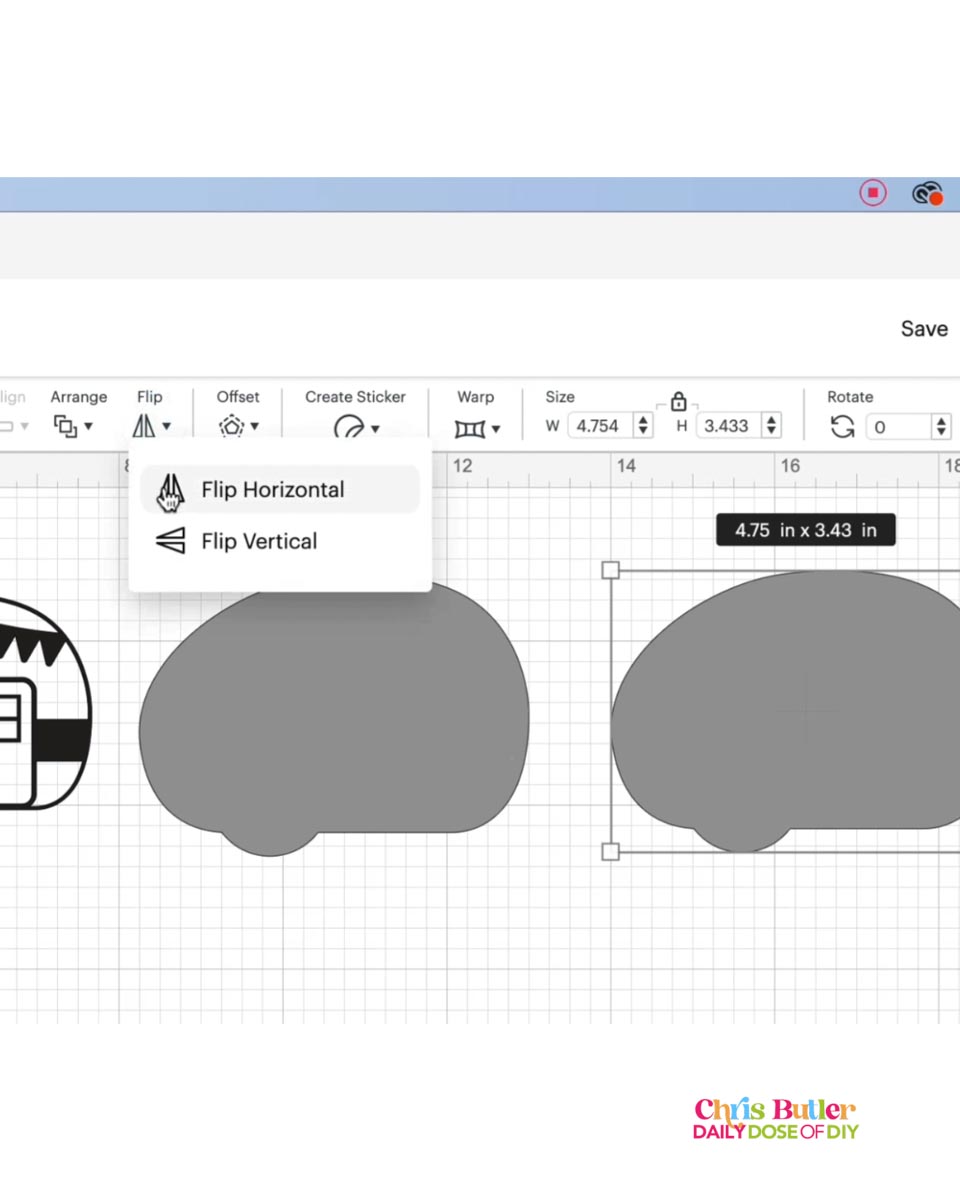960x1200 pixels.
Task: Click the Create Sticker icon
Action: pyautogui.click(x=349, y=428)
